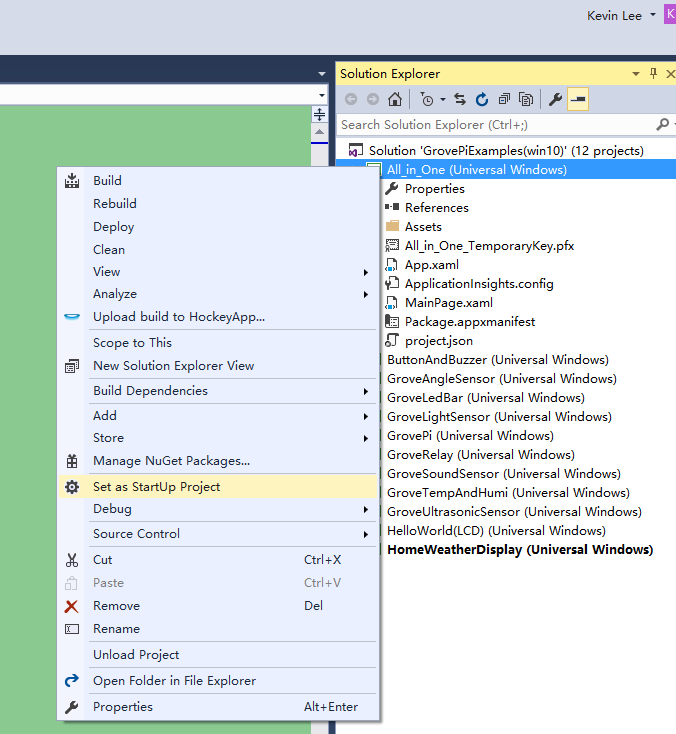Open Properties with the Alt+Enter shortcut label
Screen dimensions: 676x734
click(218, 707)
